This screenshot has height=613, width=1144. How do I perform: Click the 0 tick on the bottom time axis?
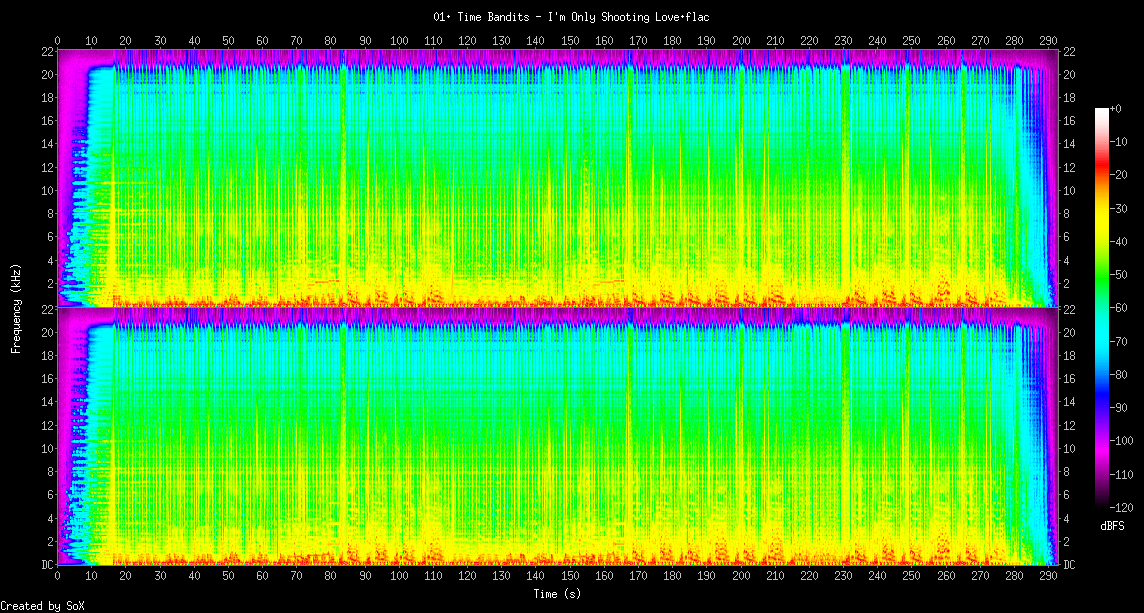(x=57, y=577)
